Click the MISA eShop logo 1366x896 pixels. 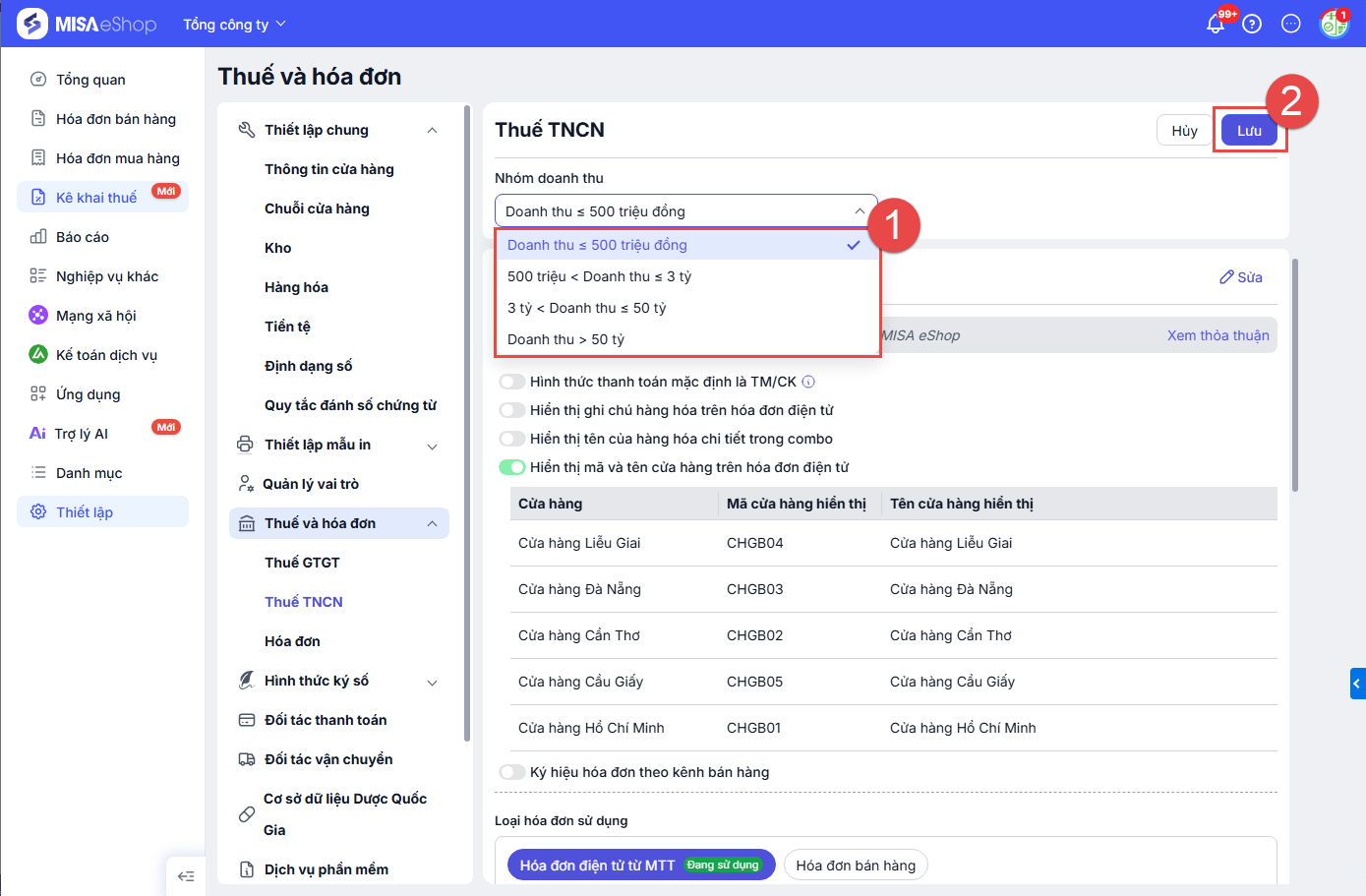click(x=87, y=24)
